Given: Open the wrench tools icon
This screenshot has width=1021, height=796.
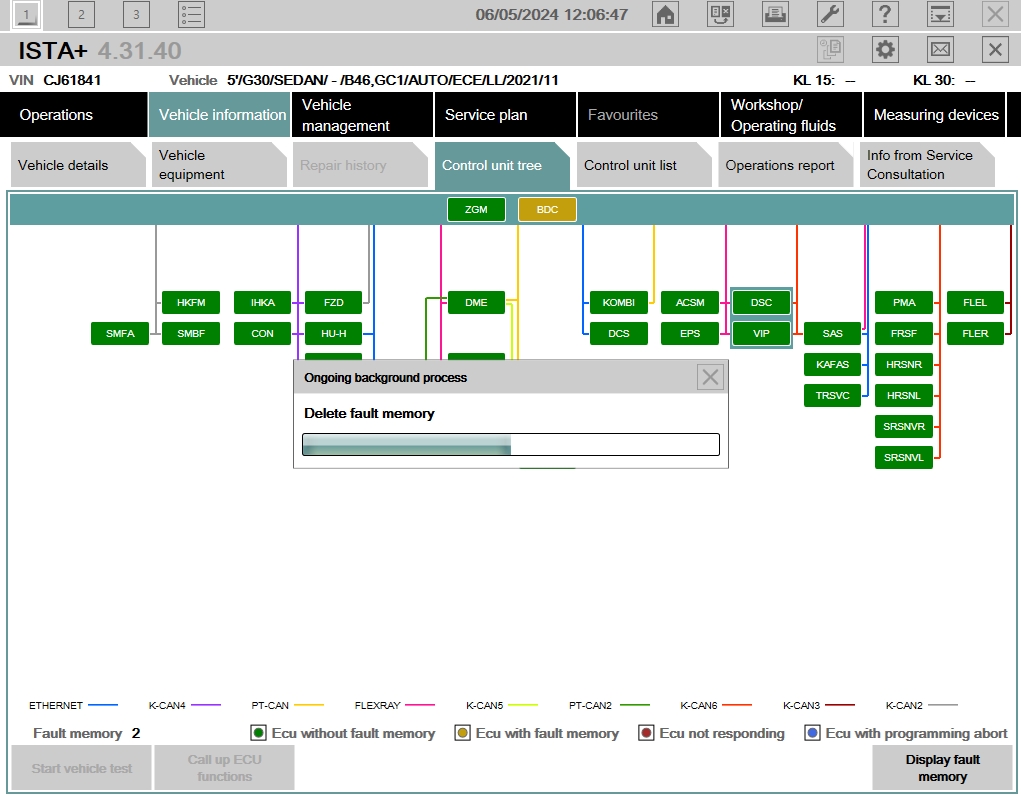Looking at the screenshot, I should coord(830,14).
